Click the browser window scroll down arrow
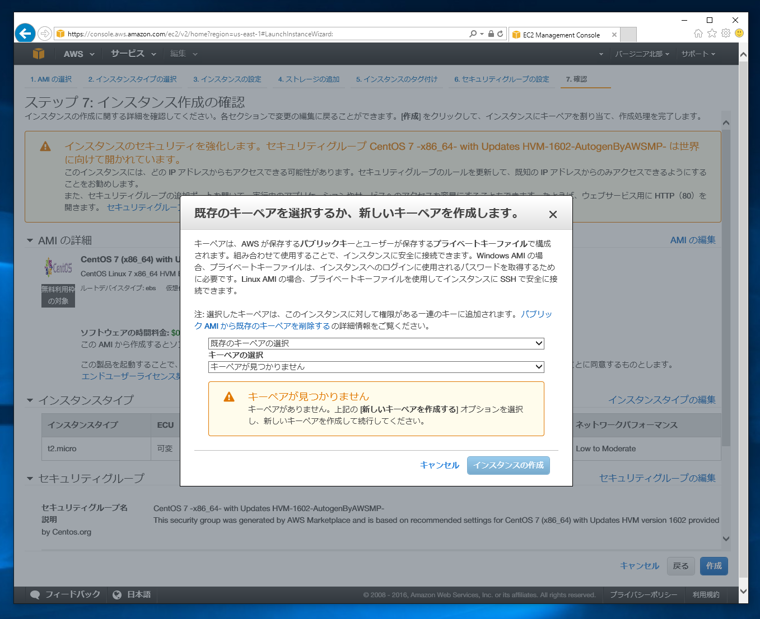The width and height of the screenshot is (760, 619). (744, 591)
